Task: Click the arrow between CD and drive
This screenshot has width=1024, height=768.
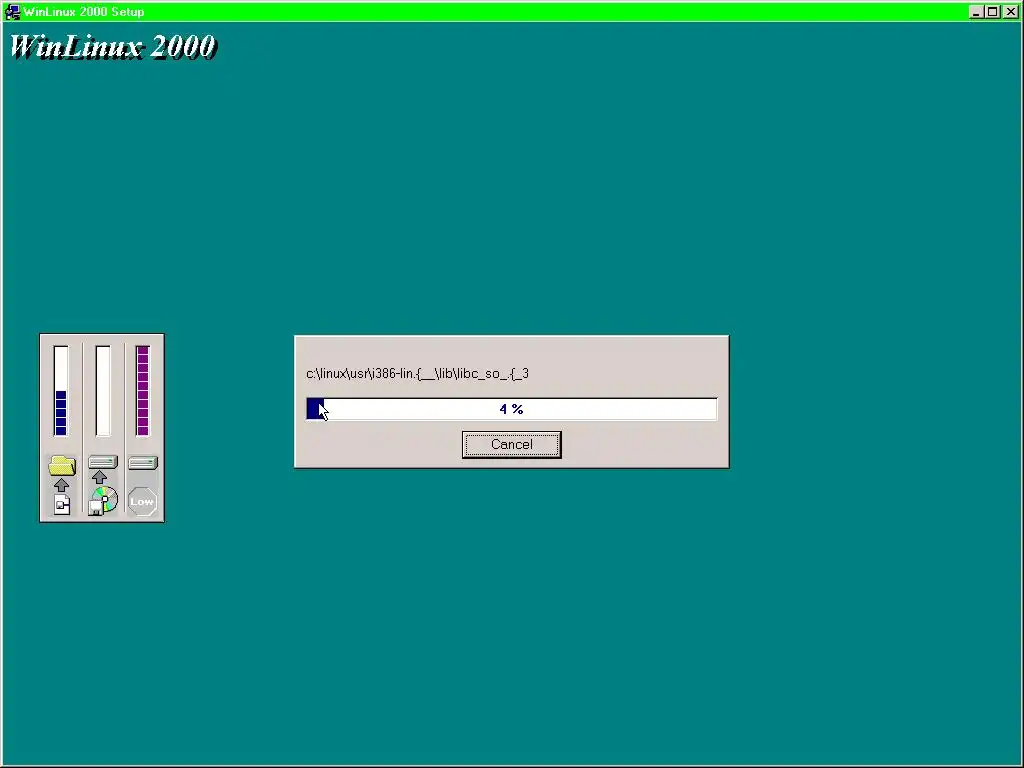Action: tap(99, 477)
